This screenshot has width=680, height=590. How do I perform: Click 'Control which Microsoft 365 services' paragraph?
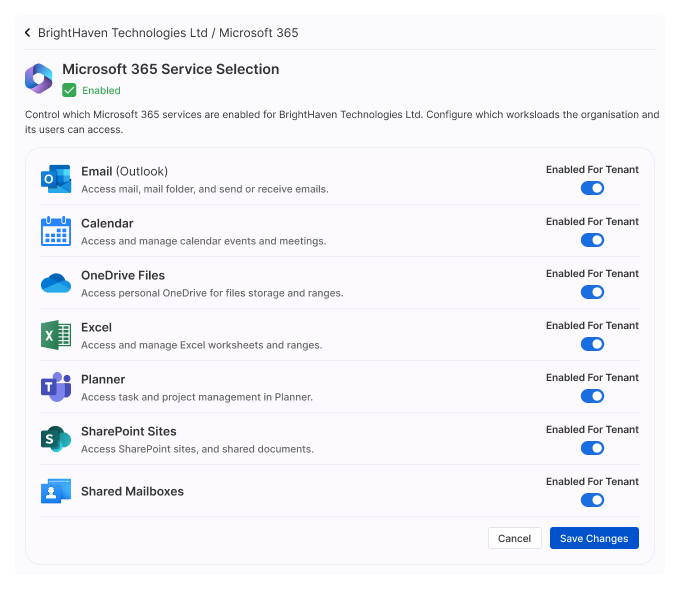coord(342,122)
